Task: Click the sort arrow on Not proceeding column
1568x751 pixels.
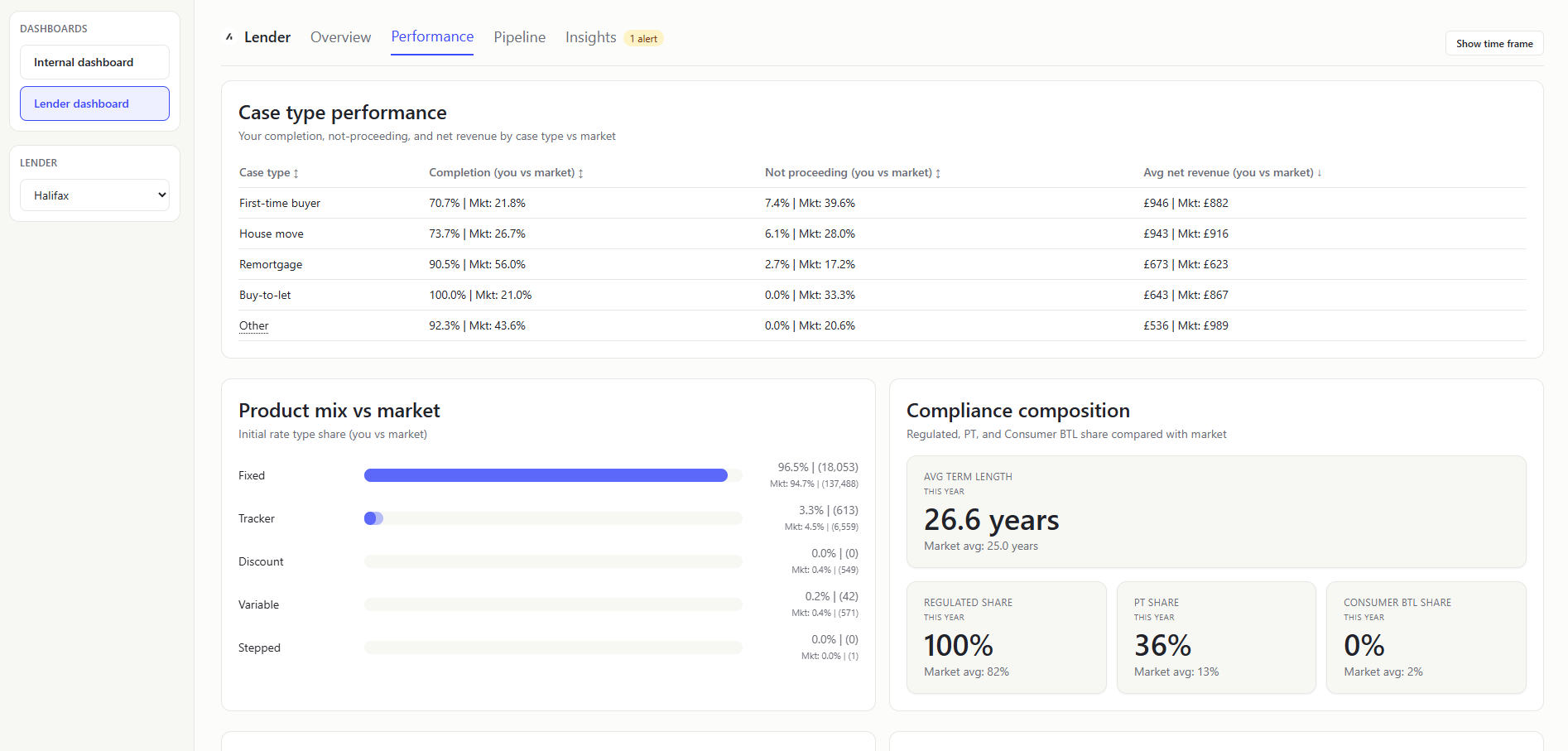Action: coord(937,173)
